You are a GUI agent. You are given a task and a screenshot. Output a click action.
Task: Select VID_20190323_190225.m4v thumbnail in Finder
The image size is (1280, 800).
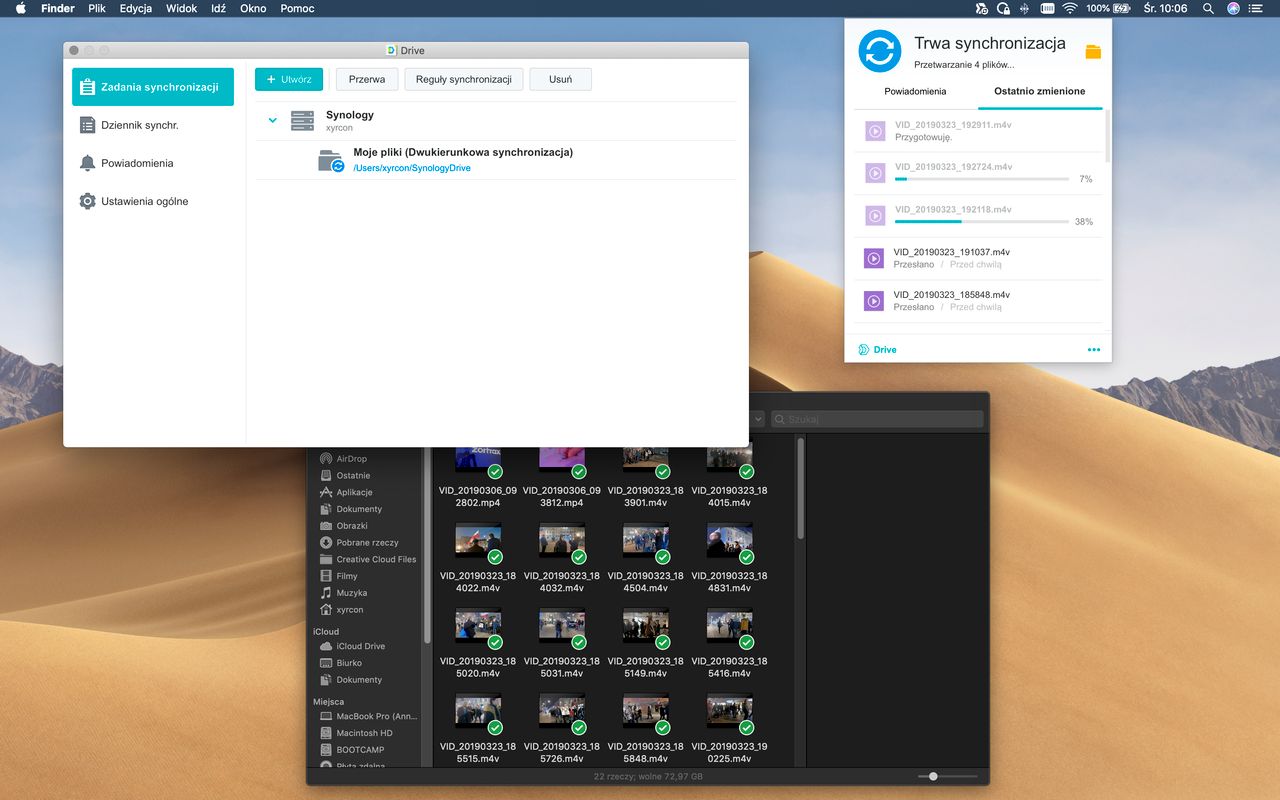pyautogui.click(x=730, y=711)
